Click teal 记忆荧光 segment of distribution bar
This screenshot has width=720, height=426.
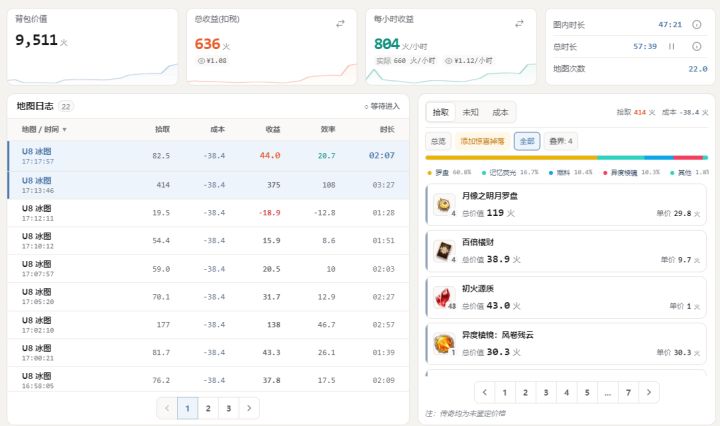pos(621,157)
